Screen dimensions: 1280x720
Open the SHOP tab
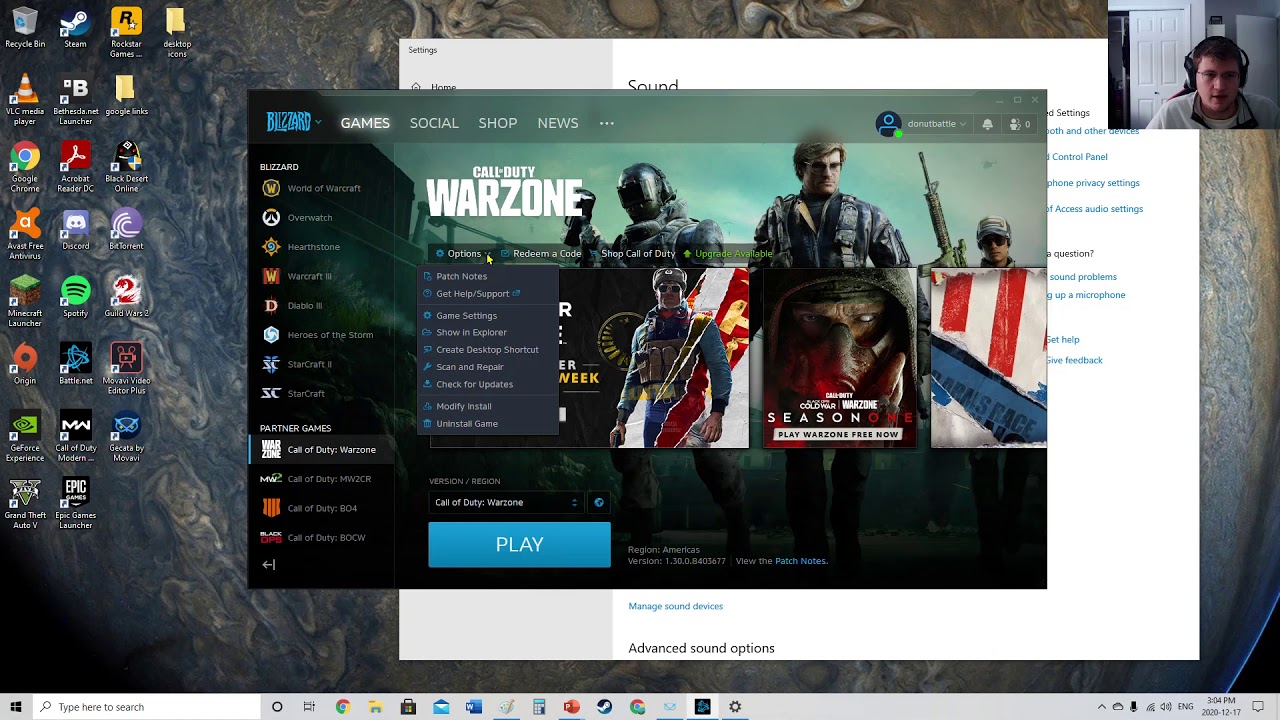(x=497, y=123)
